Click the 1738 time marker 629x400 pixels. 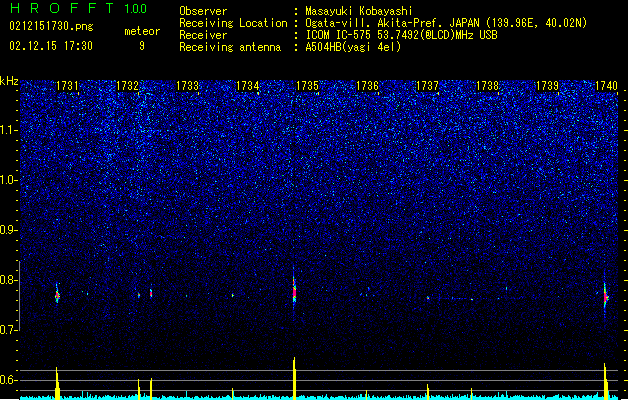click(487, 86)
